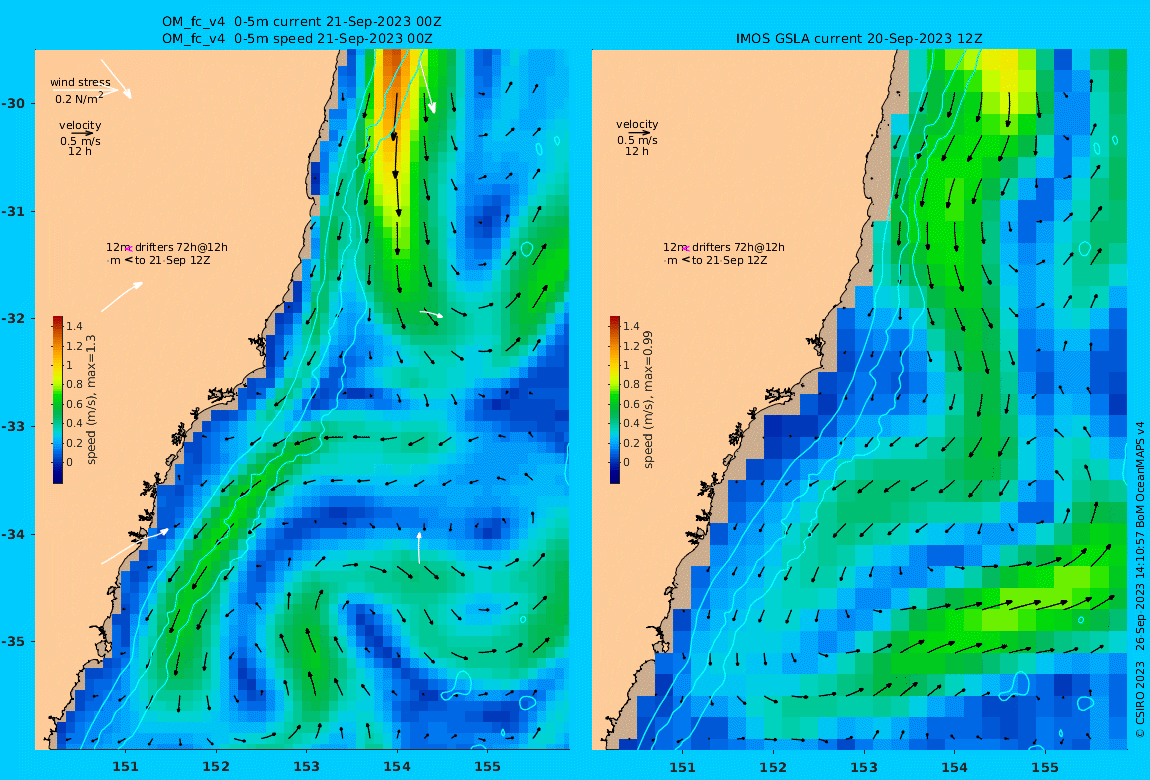Click the 1.4 tick on left color bar

coord(74,326)
